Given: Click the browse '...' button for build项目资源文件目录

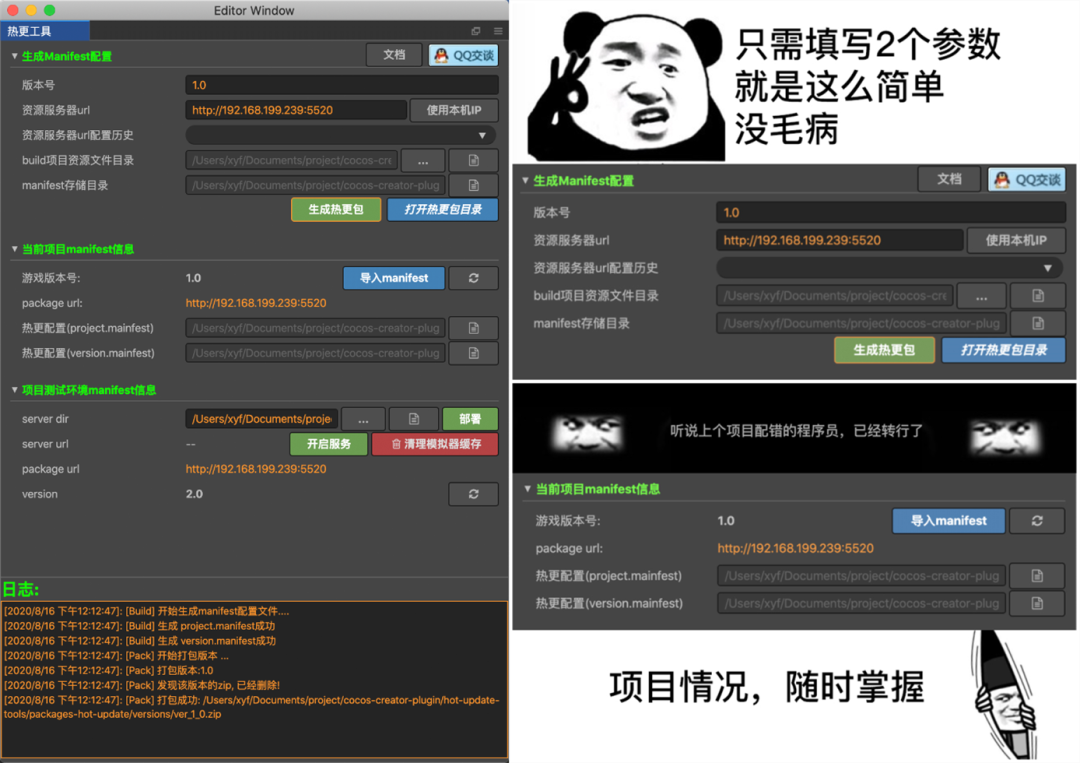Looking at the screenshot, I should (x=423, y=160).
